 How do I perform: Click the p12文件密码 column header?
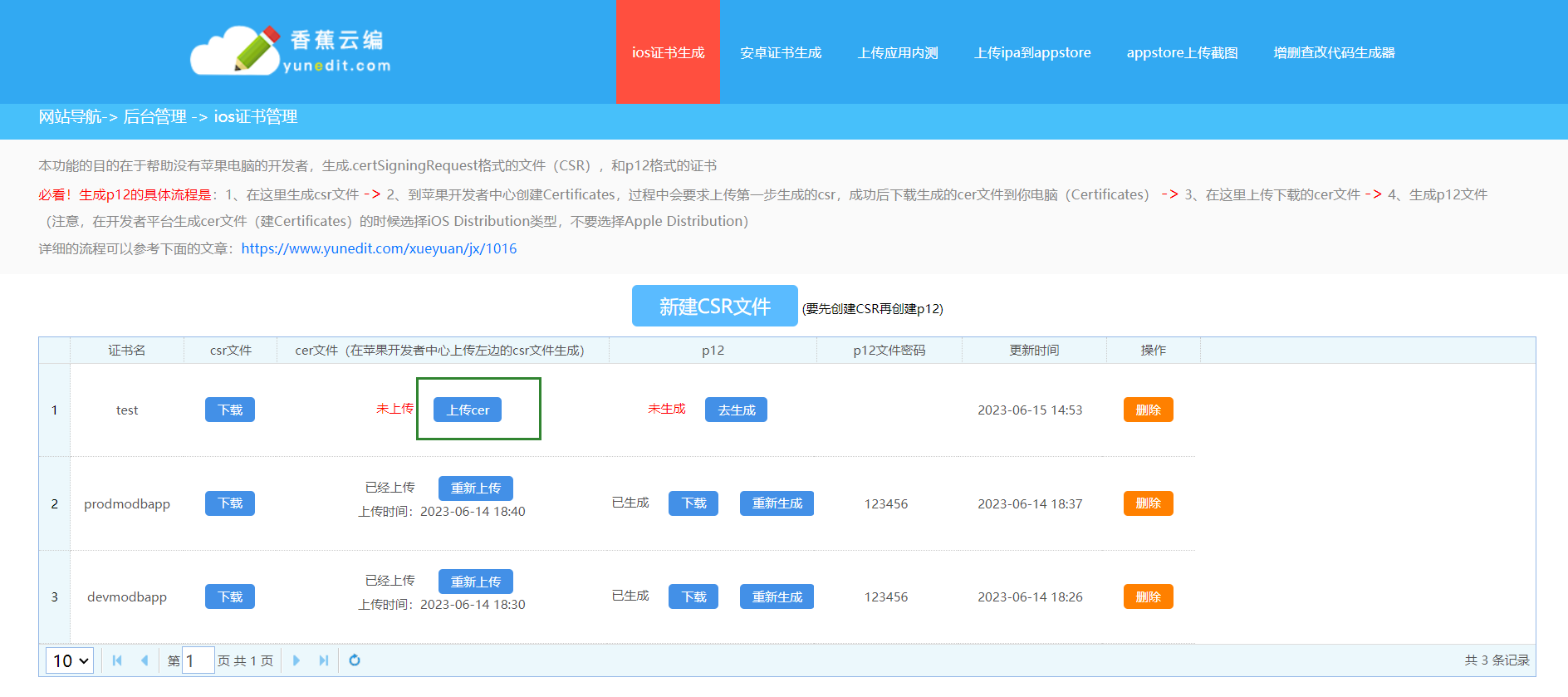pyautogui.click(x=889, y=351)
